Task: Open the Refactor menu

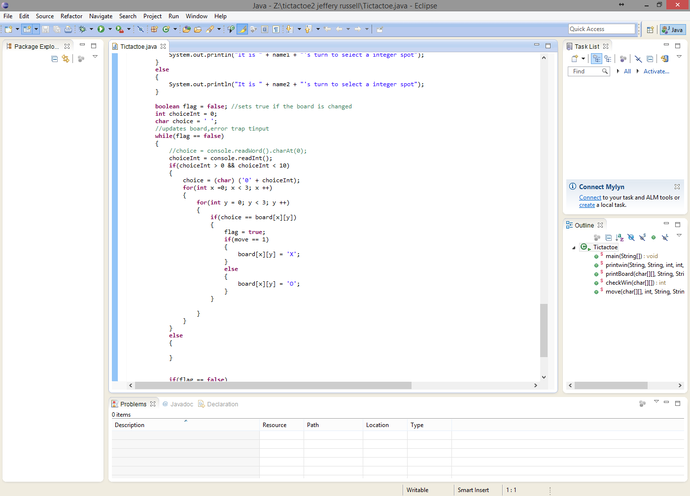Action: [x=71, y=17]
